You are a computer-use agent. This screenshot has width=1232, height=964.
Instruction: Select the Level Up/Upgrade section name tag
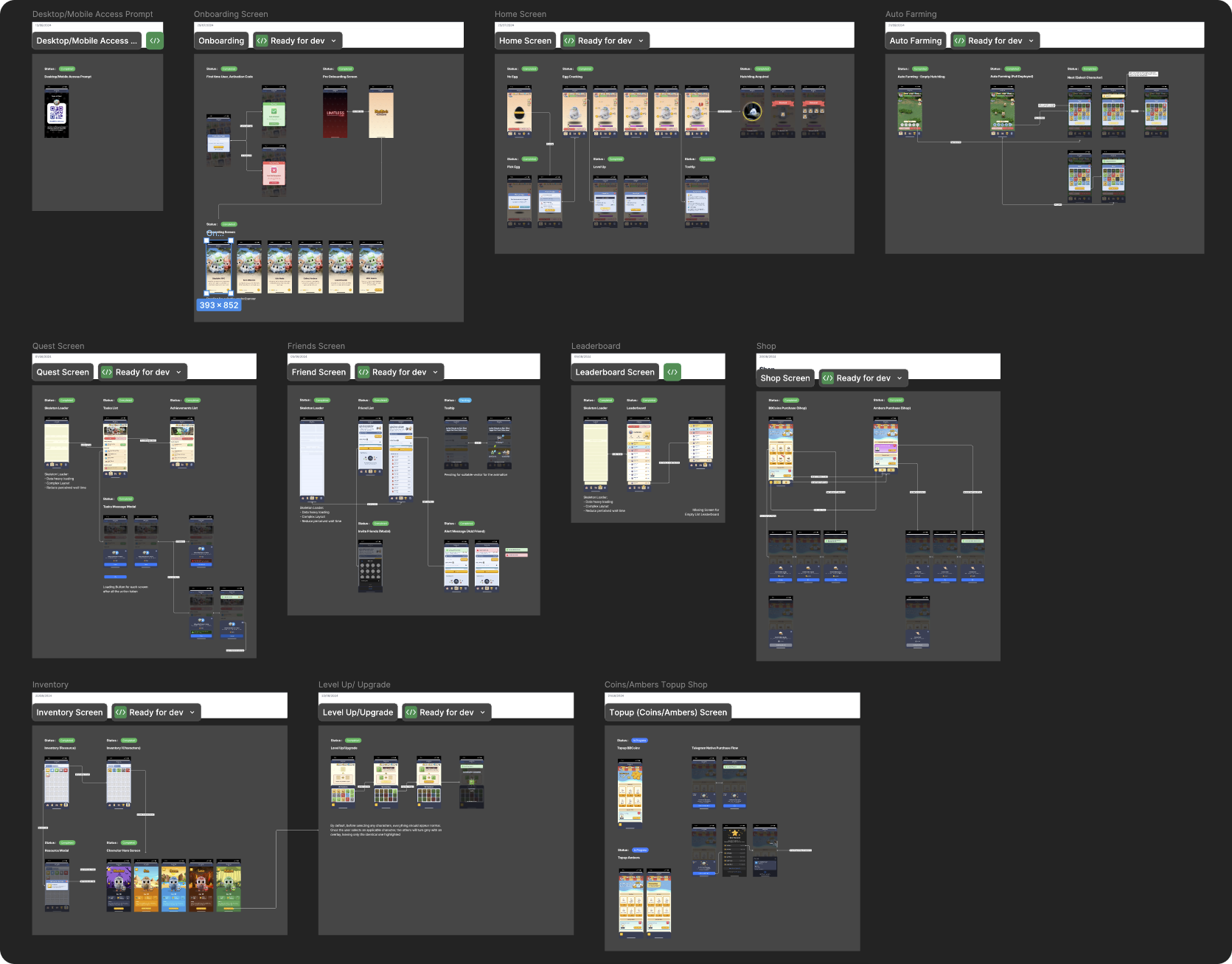[x=358, y=712]
